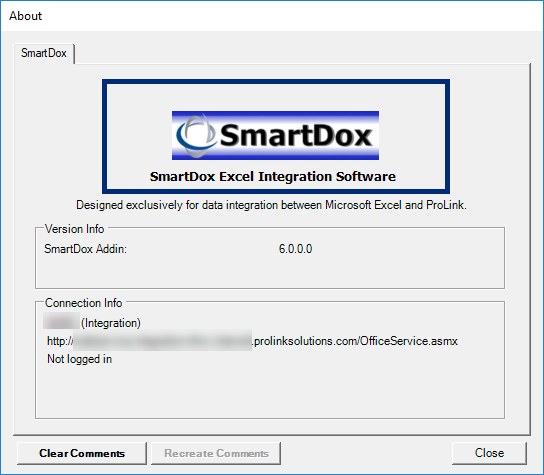Click the greyed Recreate Comments button

point(216,453)
